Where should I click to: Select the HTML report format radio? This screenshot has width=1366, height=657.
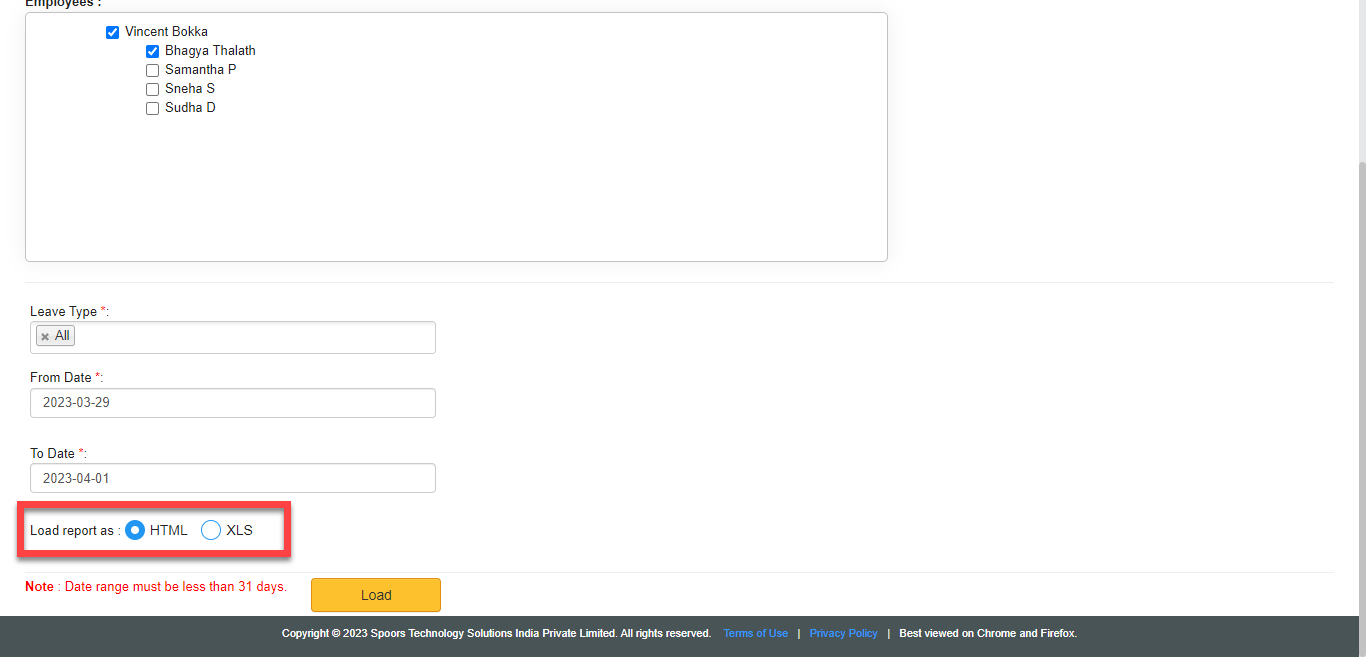[x=135, y=530]
